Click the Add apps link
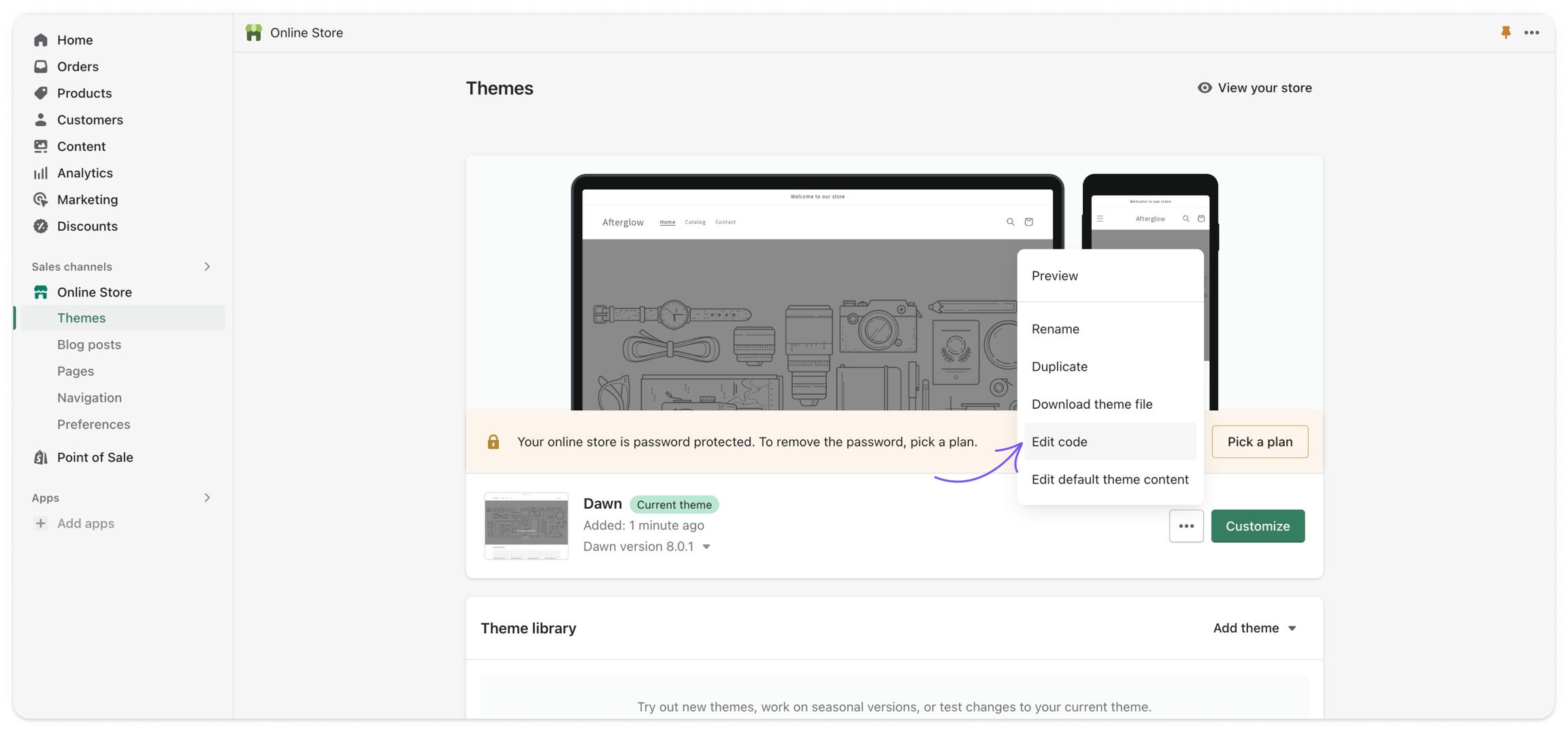Image resolution: width=1568 pixels, height=732 pixels. (x=86, y=523)
